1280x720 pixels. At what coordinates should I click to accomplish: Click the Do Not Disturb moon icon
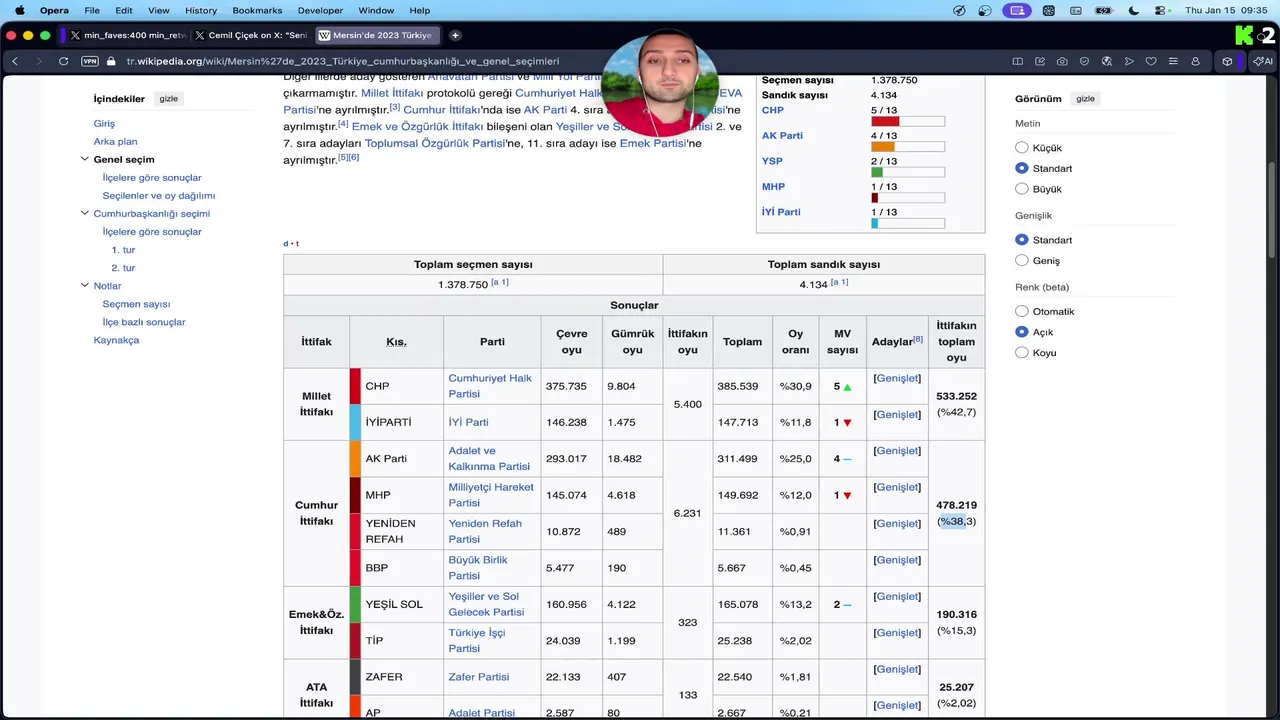pyautogui.click(x=1133, y=10)
